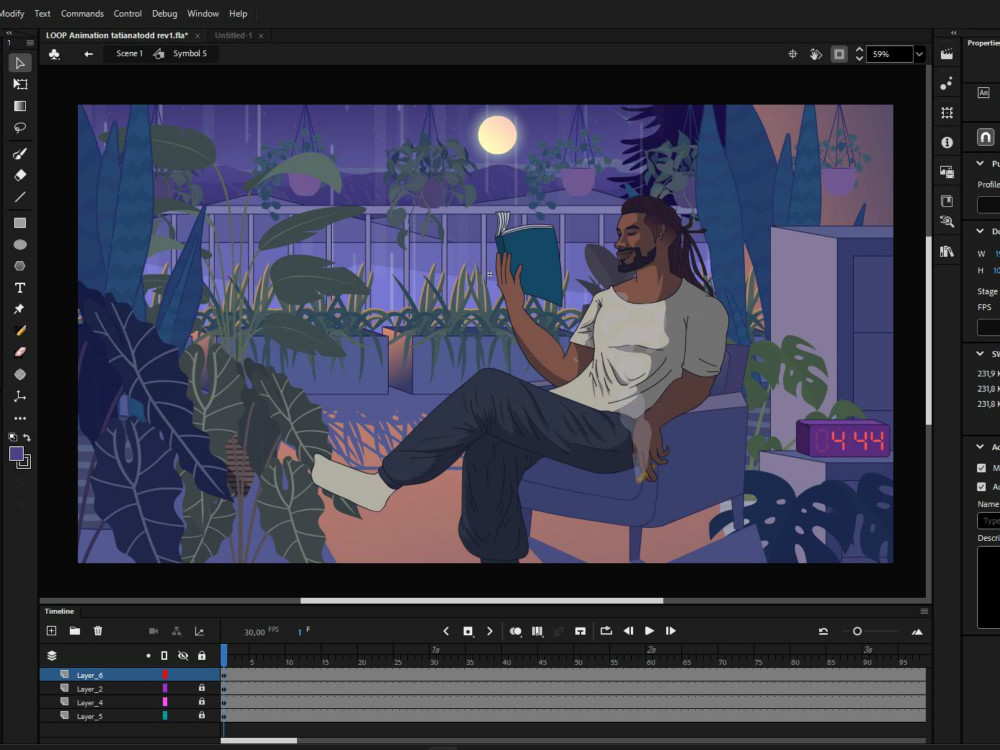The width and height of the screenshot is (1000, 750).
Task: Open the Transform panel icon
Action: (x=947, y=113)
